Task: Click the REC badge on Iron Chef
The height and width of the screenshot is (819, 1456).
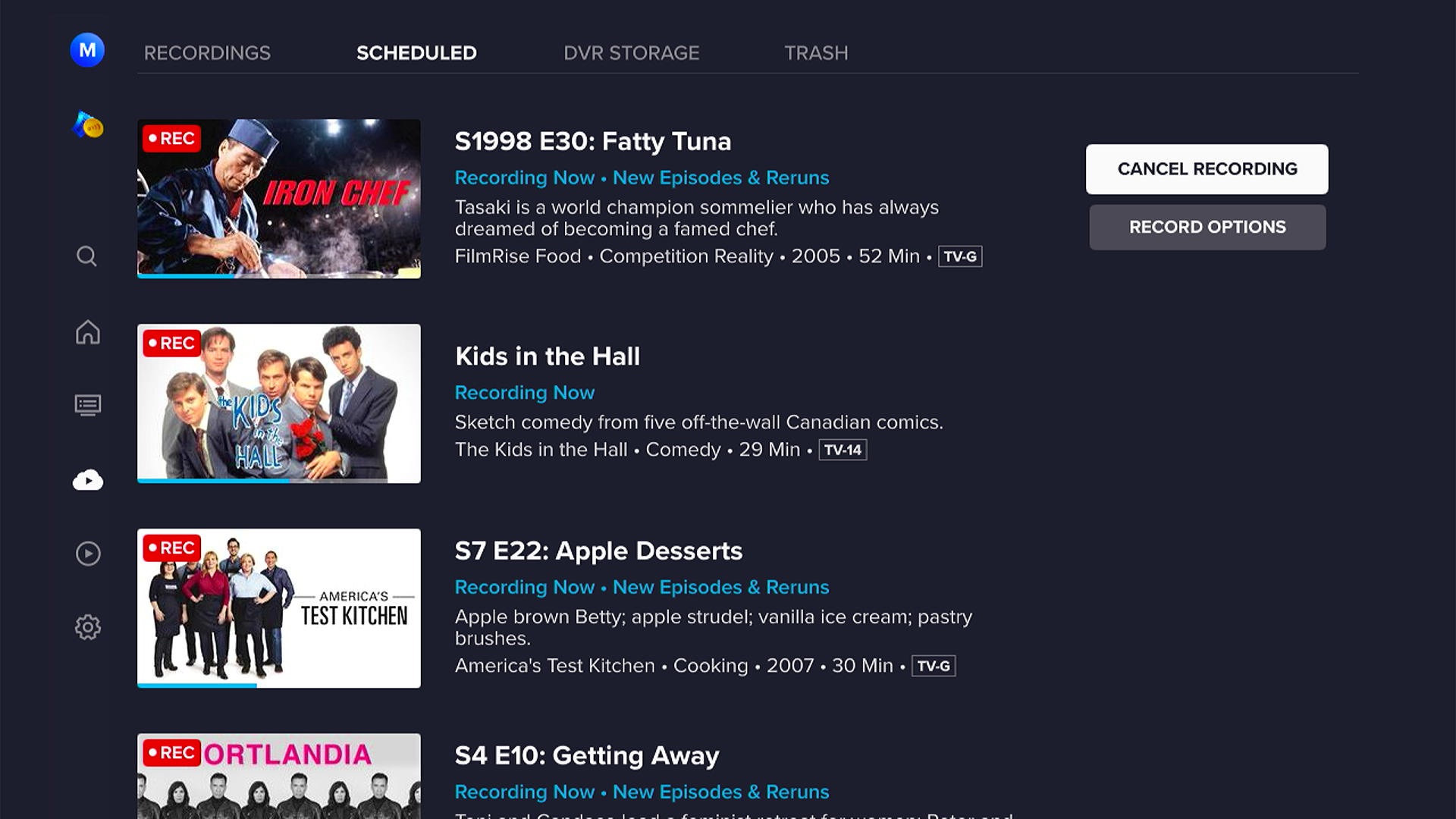Action: (171, 139)
